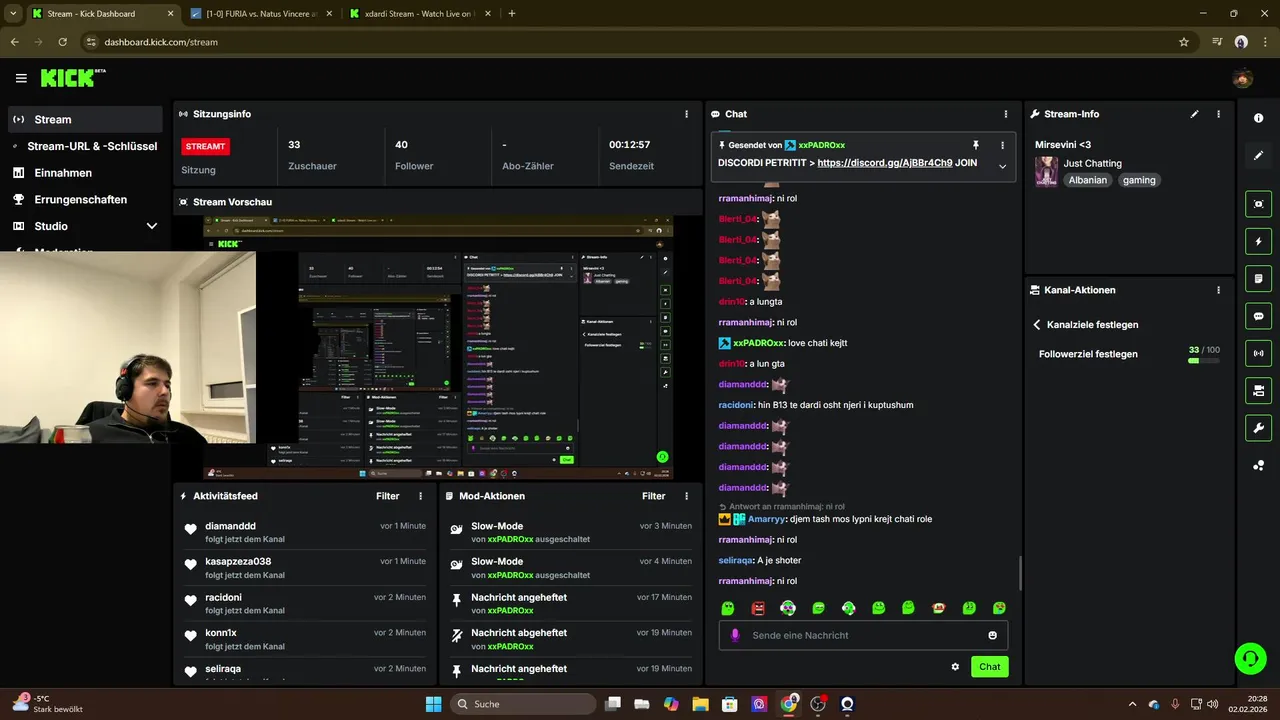Screen dimensions: 1280x720
Task: Click the follower goal progress bar
Action: click(1204, 360)
